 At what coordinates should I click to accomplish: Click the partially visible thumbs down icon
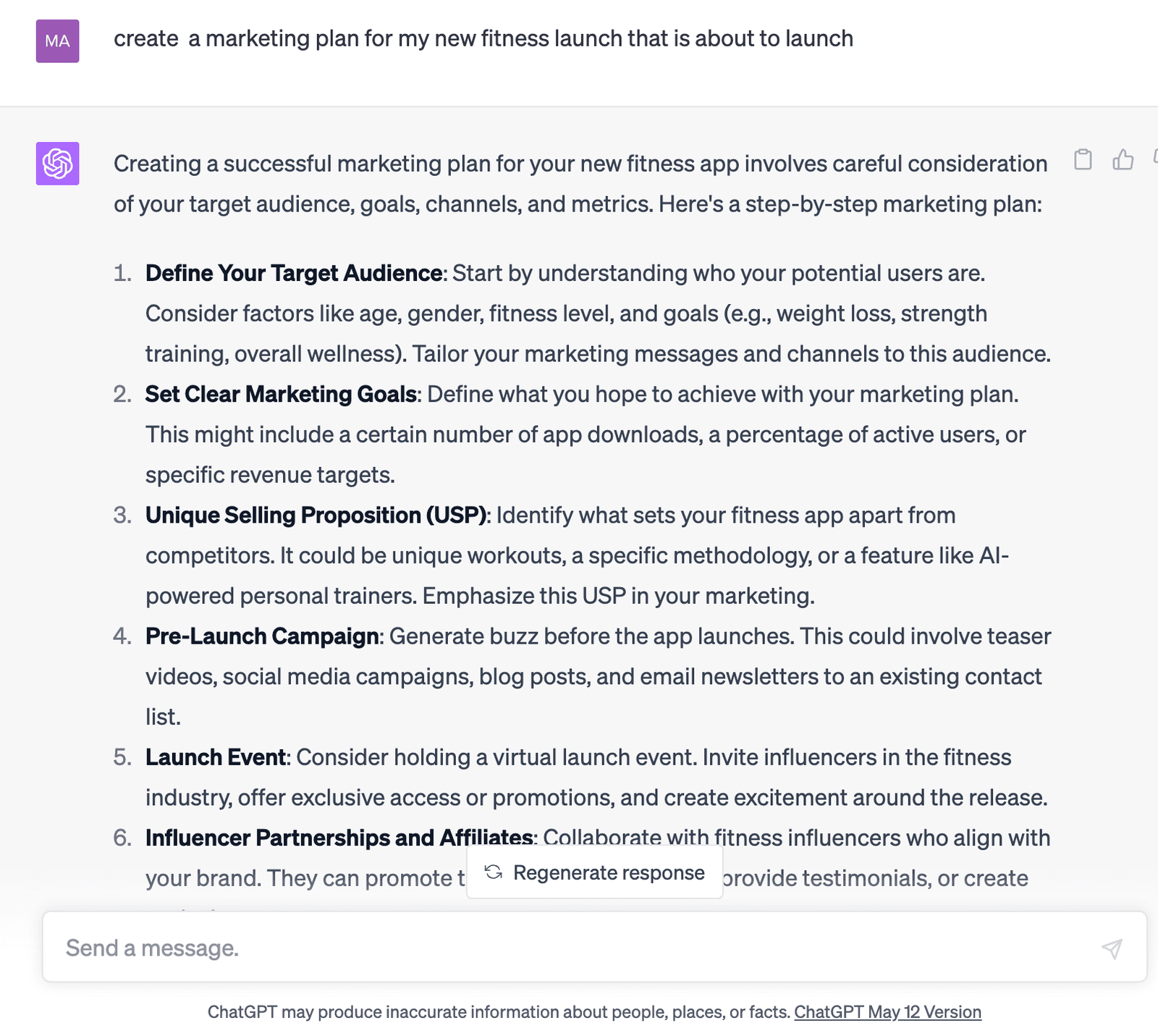coord(1155,158)
